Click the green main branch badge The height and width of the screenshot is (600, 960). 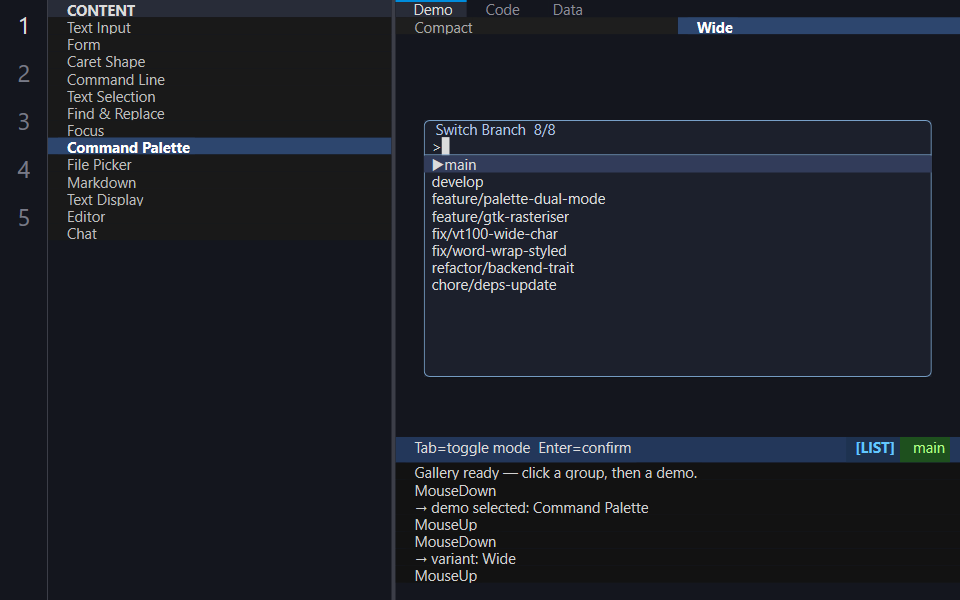tap(928, 448)
